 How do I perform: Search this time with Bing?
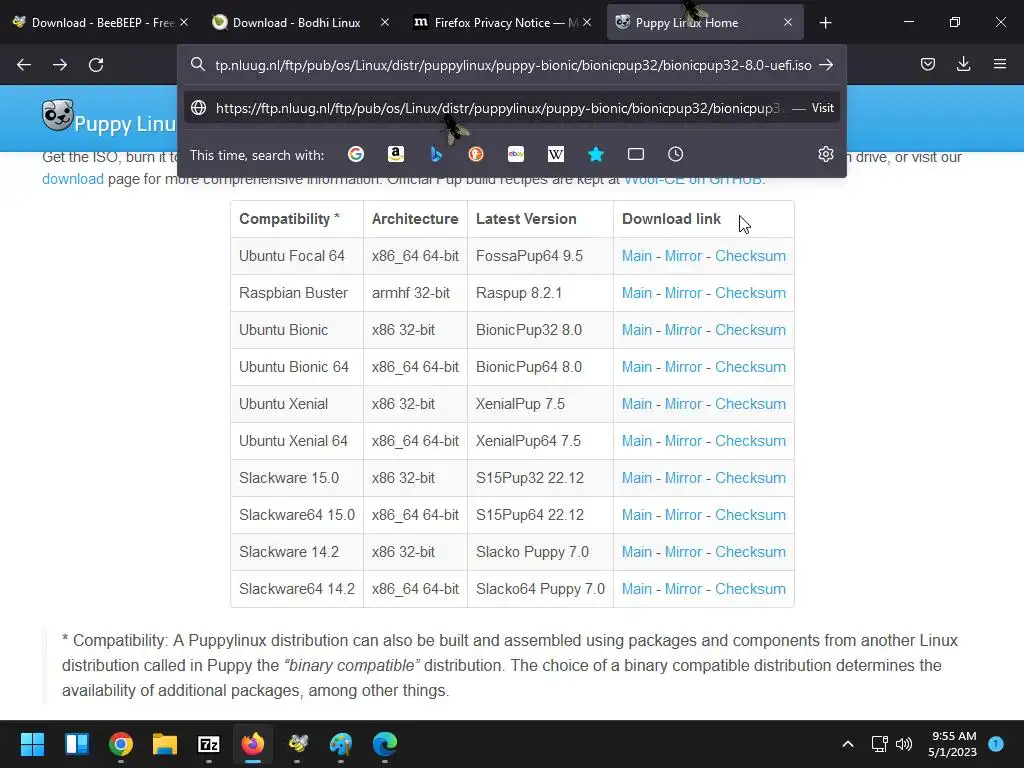(436, 154)
